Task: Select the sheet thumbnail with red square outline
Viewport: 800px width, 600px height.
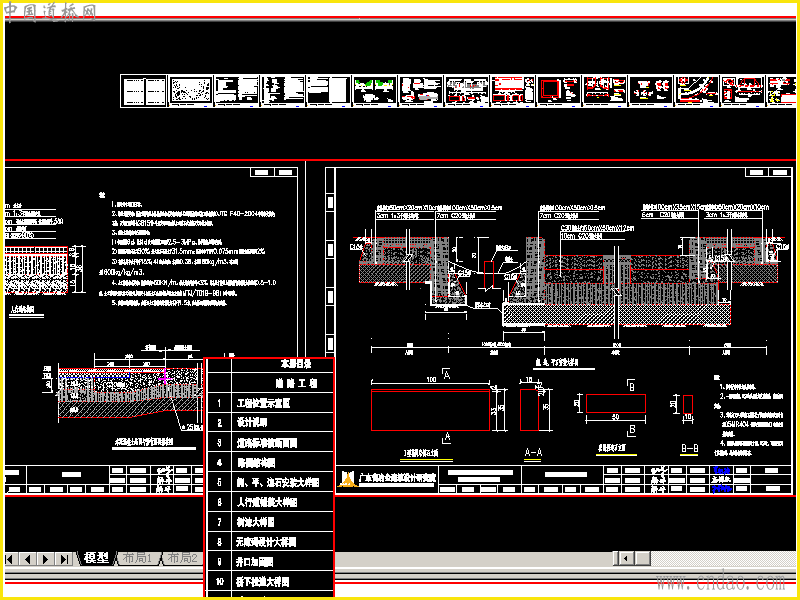Action: [559, 91]
